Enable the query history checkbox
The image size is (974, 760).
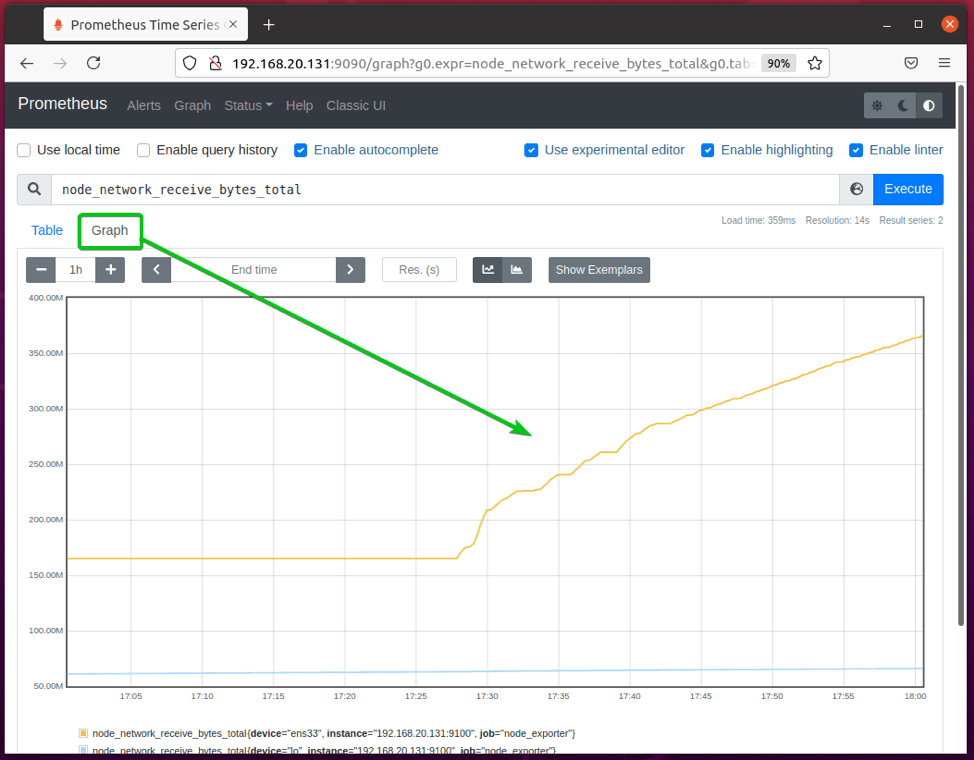pos(143,150)
